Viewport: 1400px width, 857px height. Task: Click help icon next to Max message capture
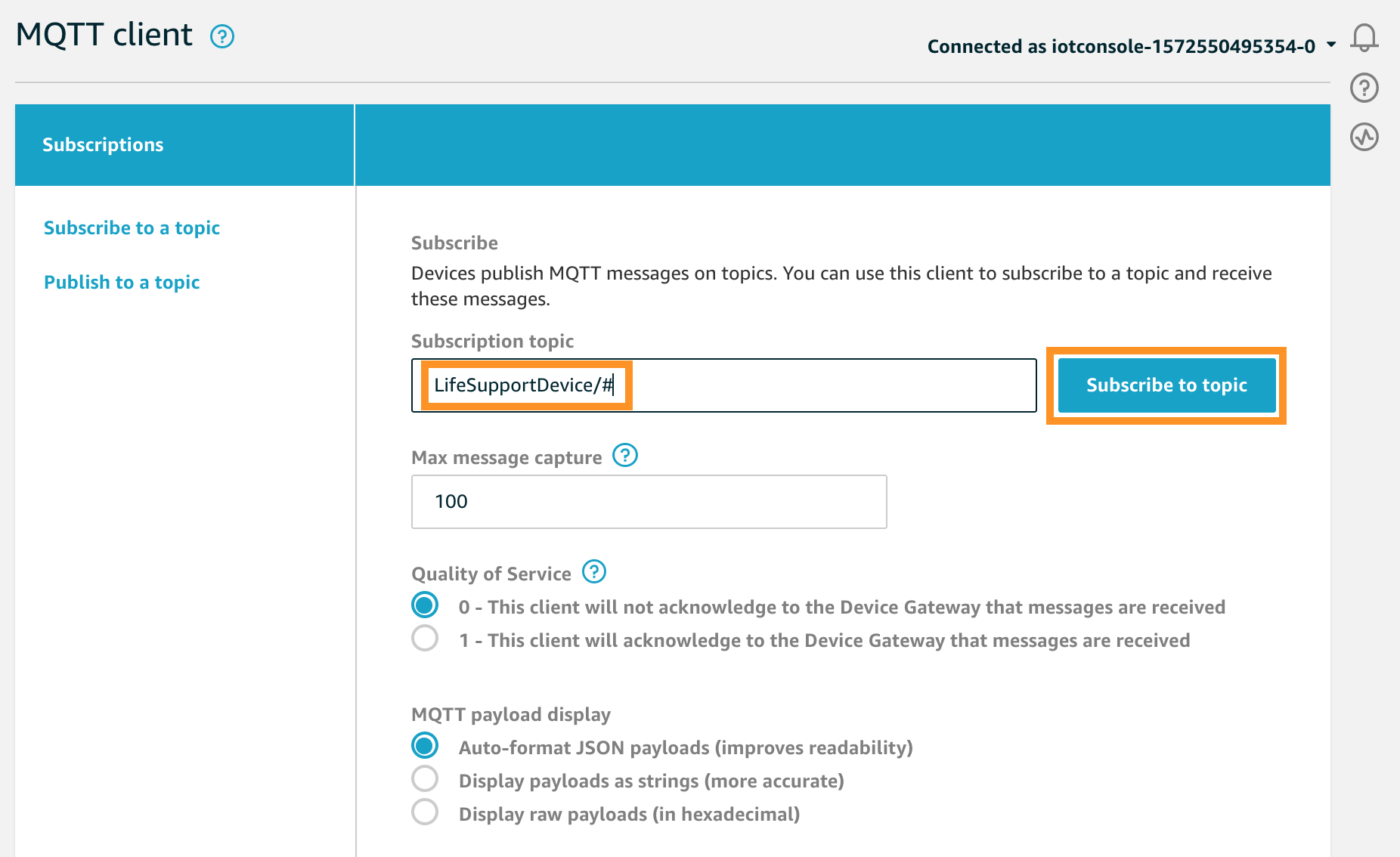(x=625, y=456)
